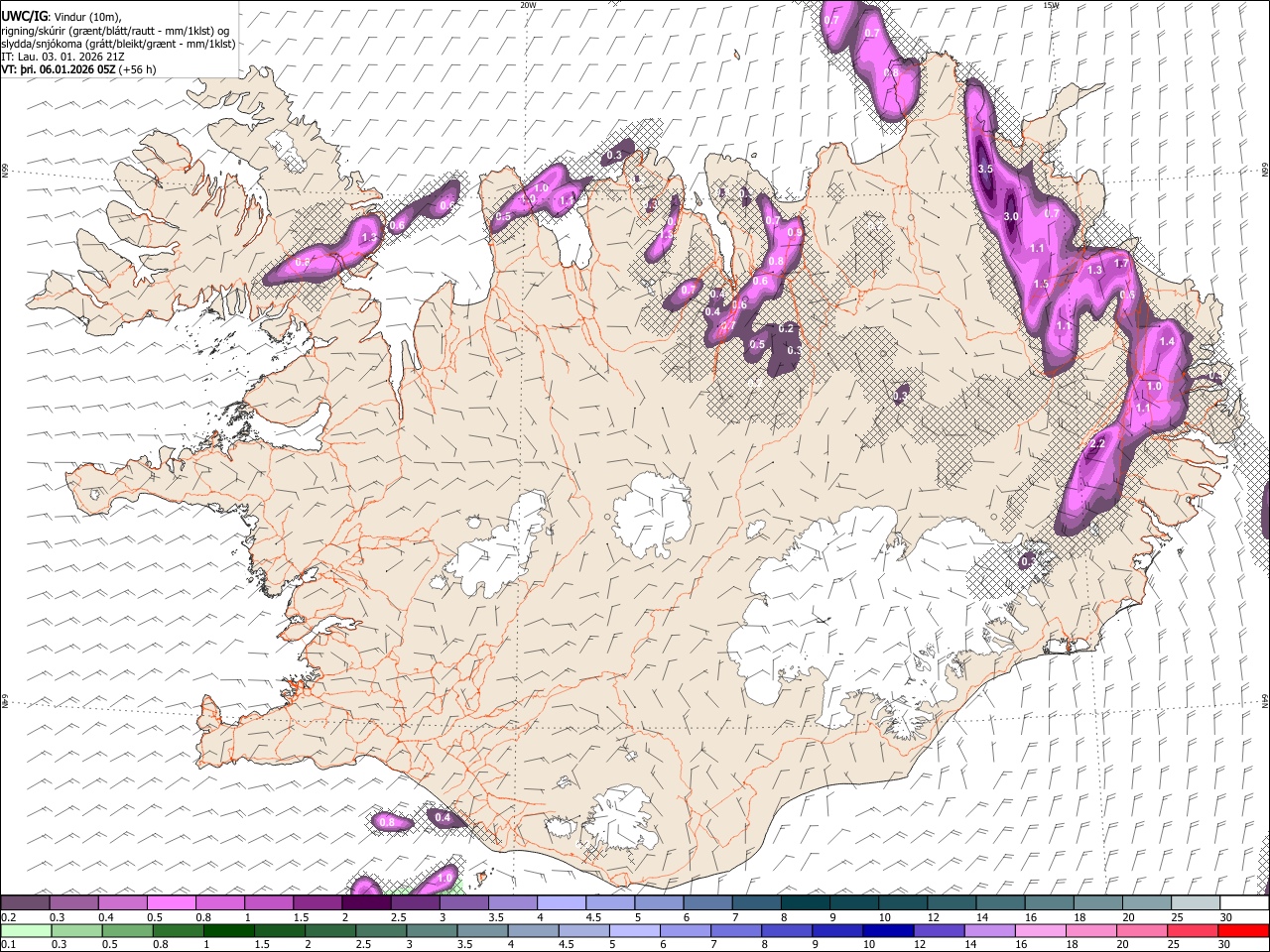Pick the purple swatch labeled 12, lower legend
Image resolution: width=1270 pixels, height=952 pixels.
[939, 930]
